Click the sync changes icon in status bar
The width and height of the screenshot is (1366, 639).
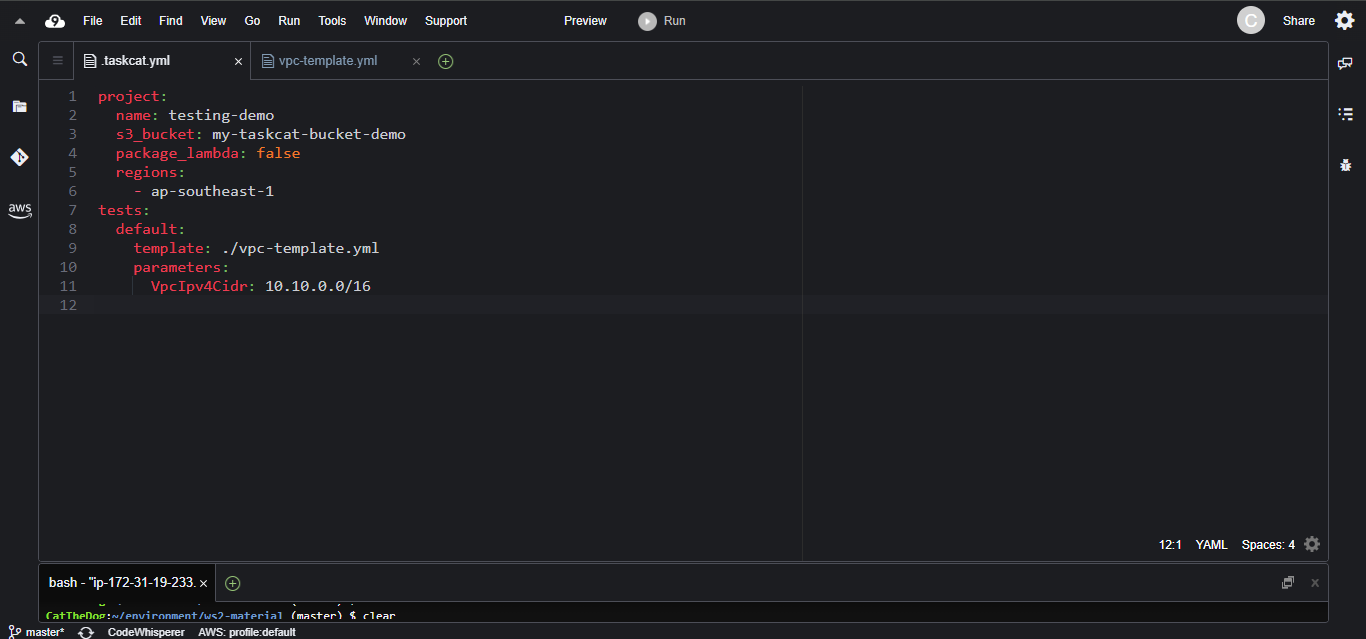pos(86,632)
